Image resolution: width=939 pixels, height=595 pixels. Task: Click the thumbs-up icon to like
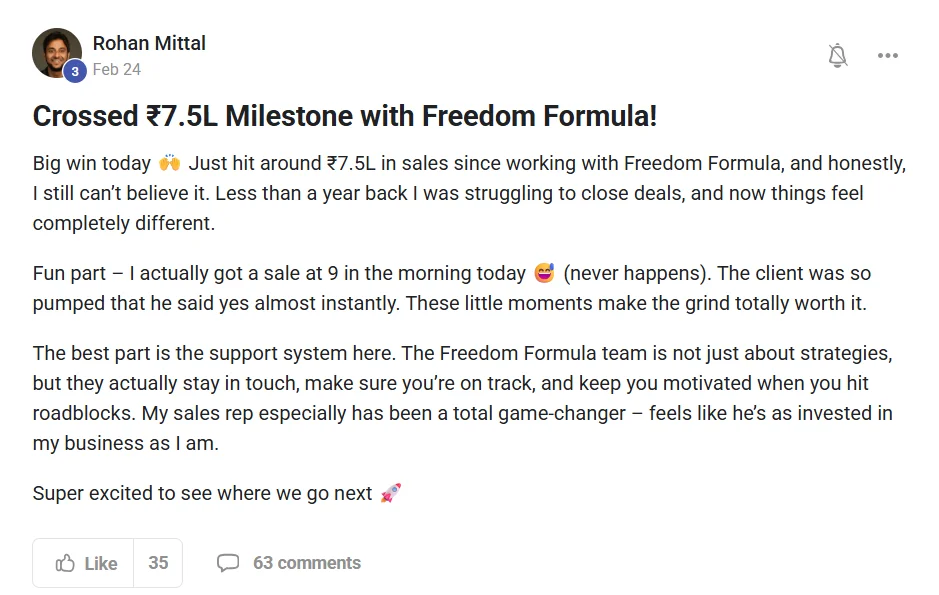pos(66,563)
